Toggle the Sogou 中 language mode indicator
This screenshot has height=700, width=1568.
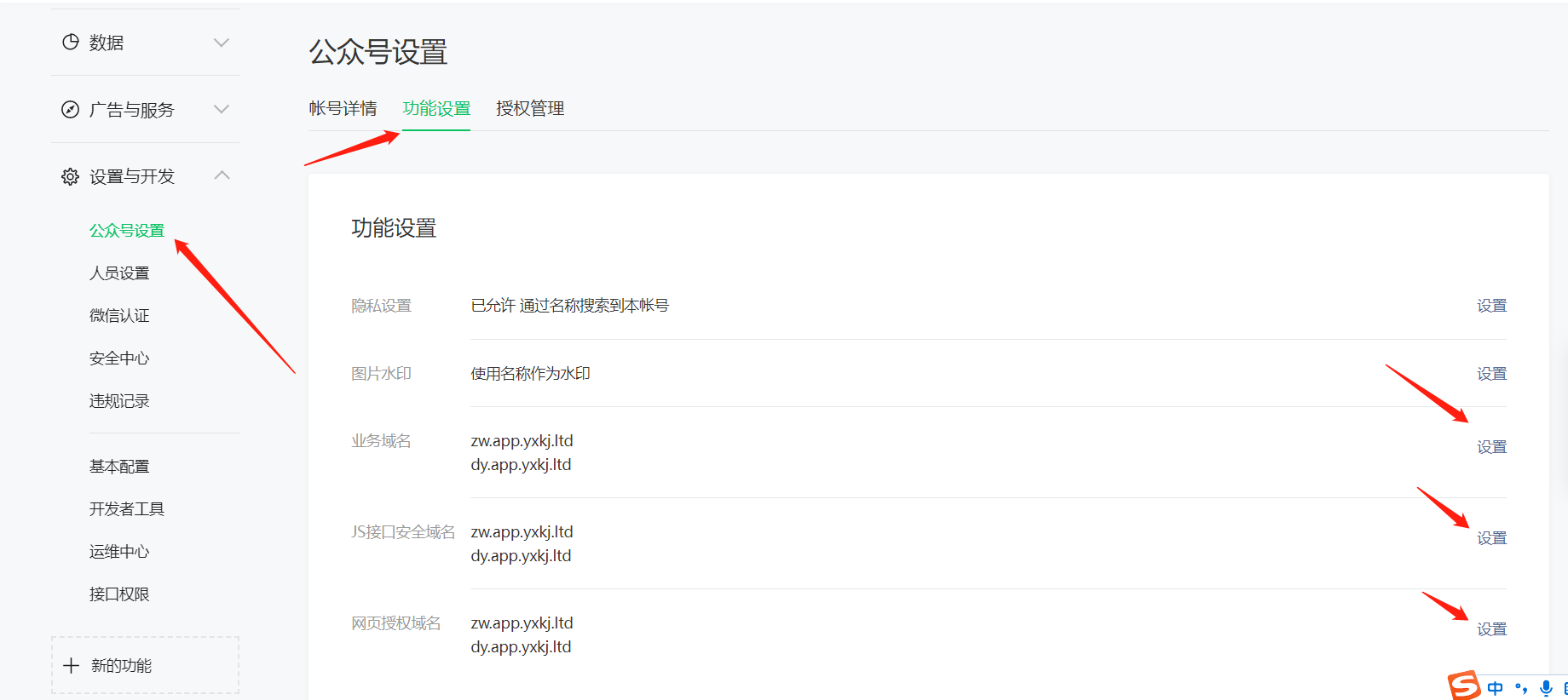[x=1496, y=688]
